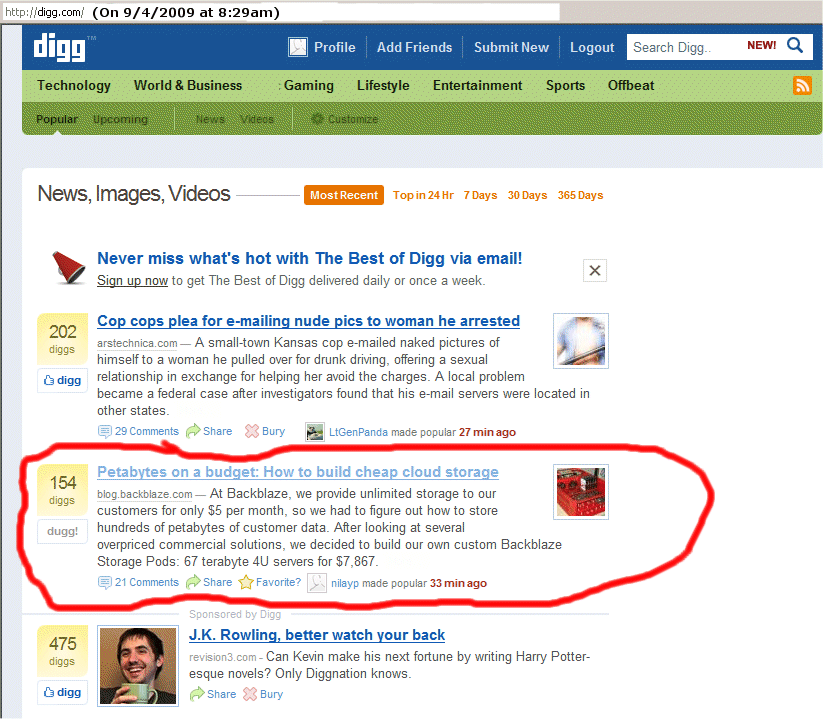Open the World & Business category

coord(188,86)
